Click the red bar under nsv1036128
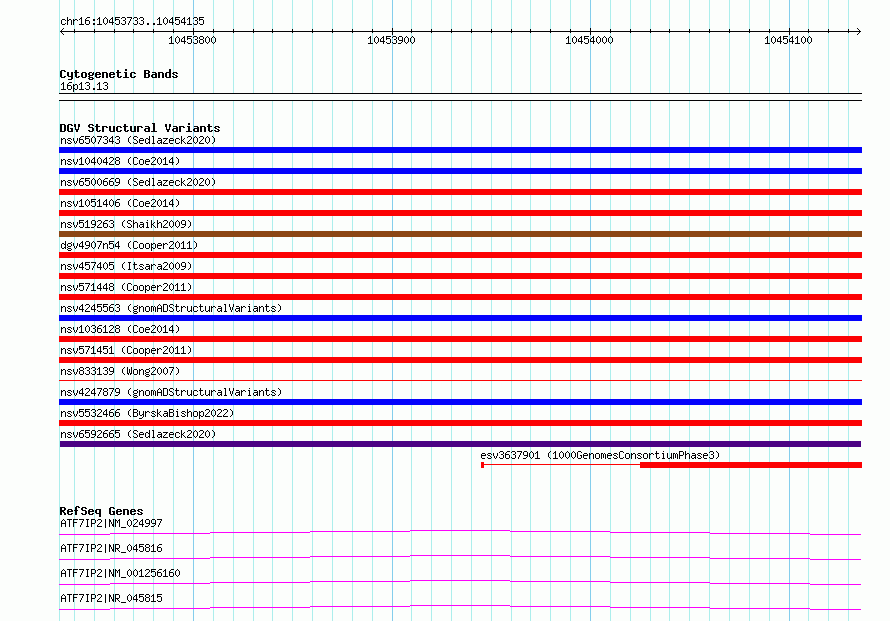This screenshot has width=890, height=621. coord(460,339)
